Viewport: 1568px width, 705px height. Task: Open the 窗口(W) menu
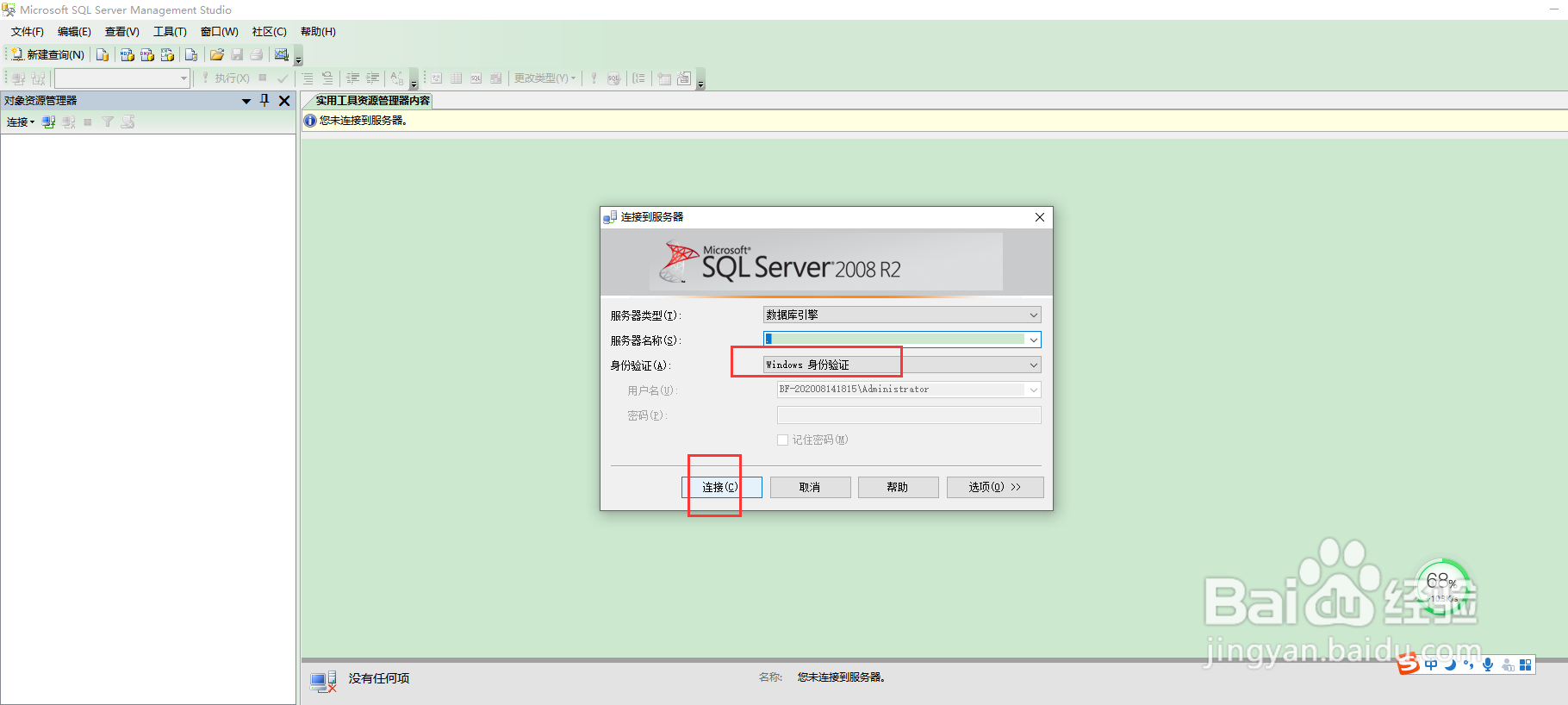[220, 32]
